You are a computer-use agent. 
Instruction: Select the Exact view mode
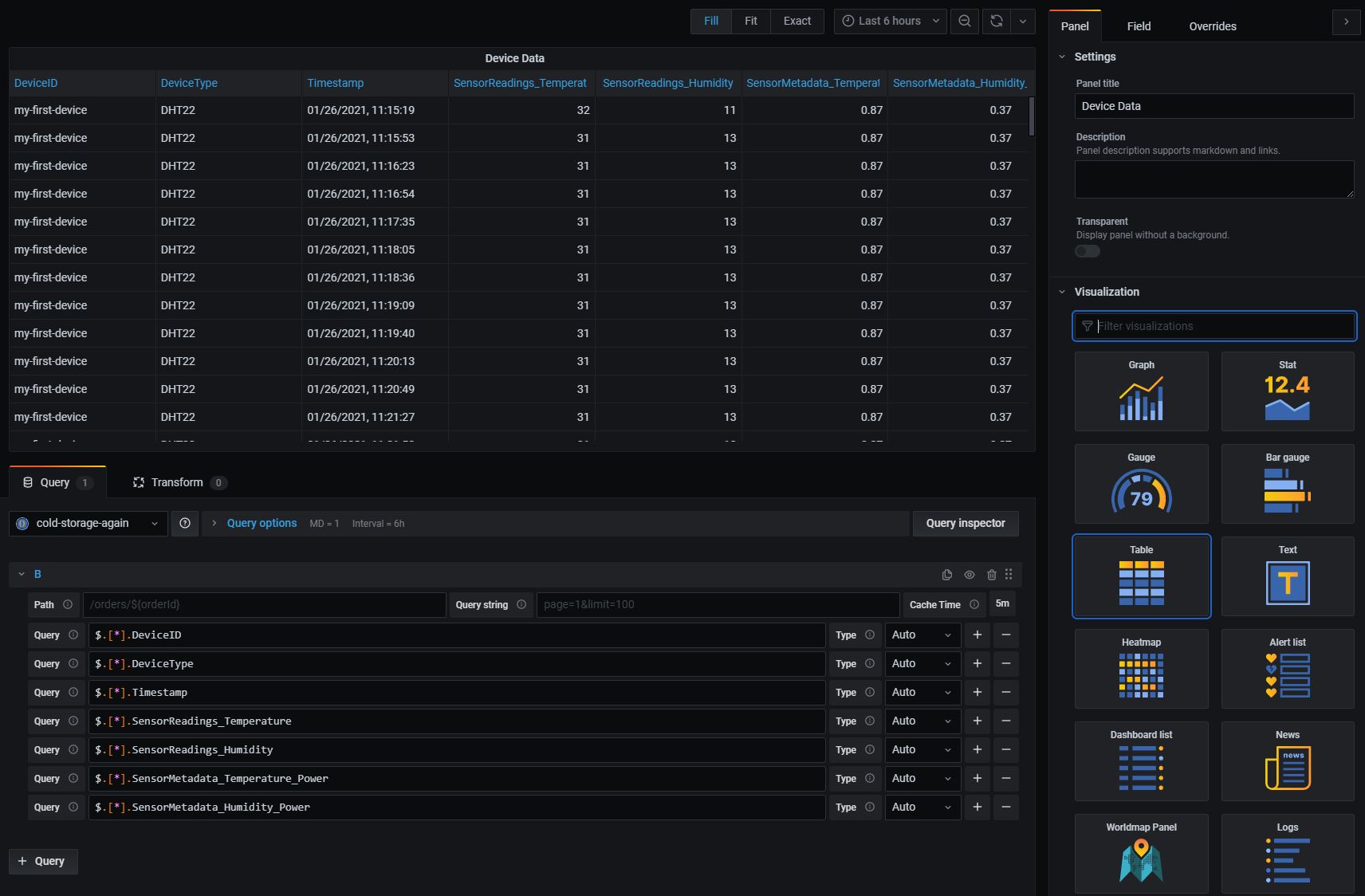[x=797, y=22]
